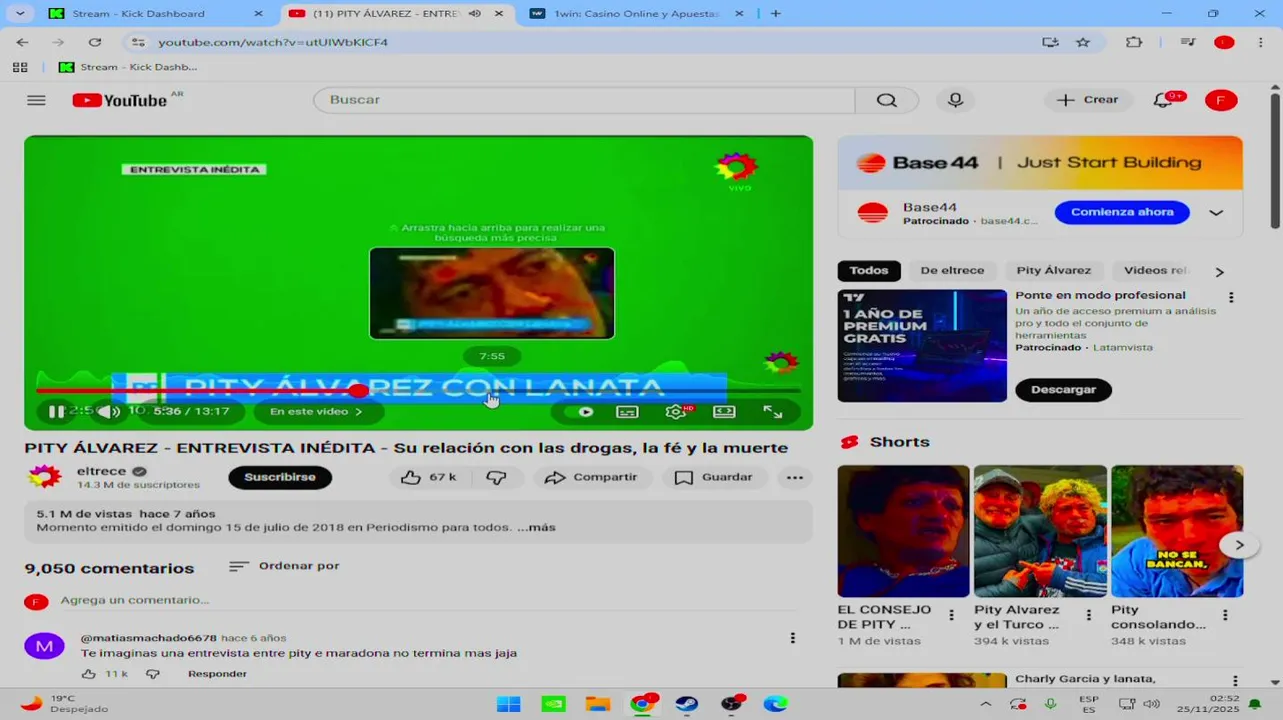Screen dimensions: 1283x720
Task: Open the account avatar menu
Action: (1220, 100)
